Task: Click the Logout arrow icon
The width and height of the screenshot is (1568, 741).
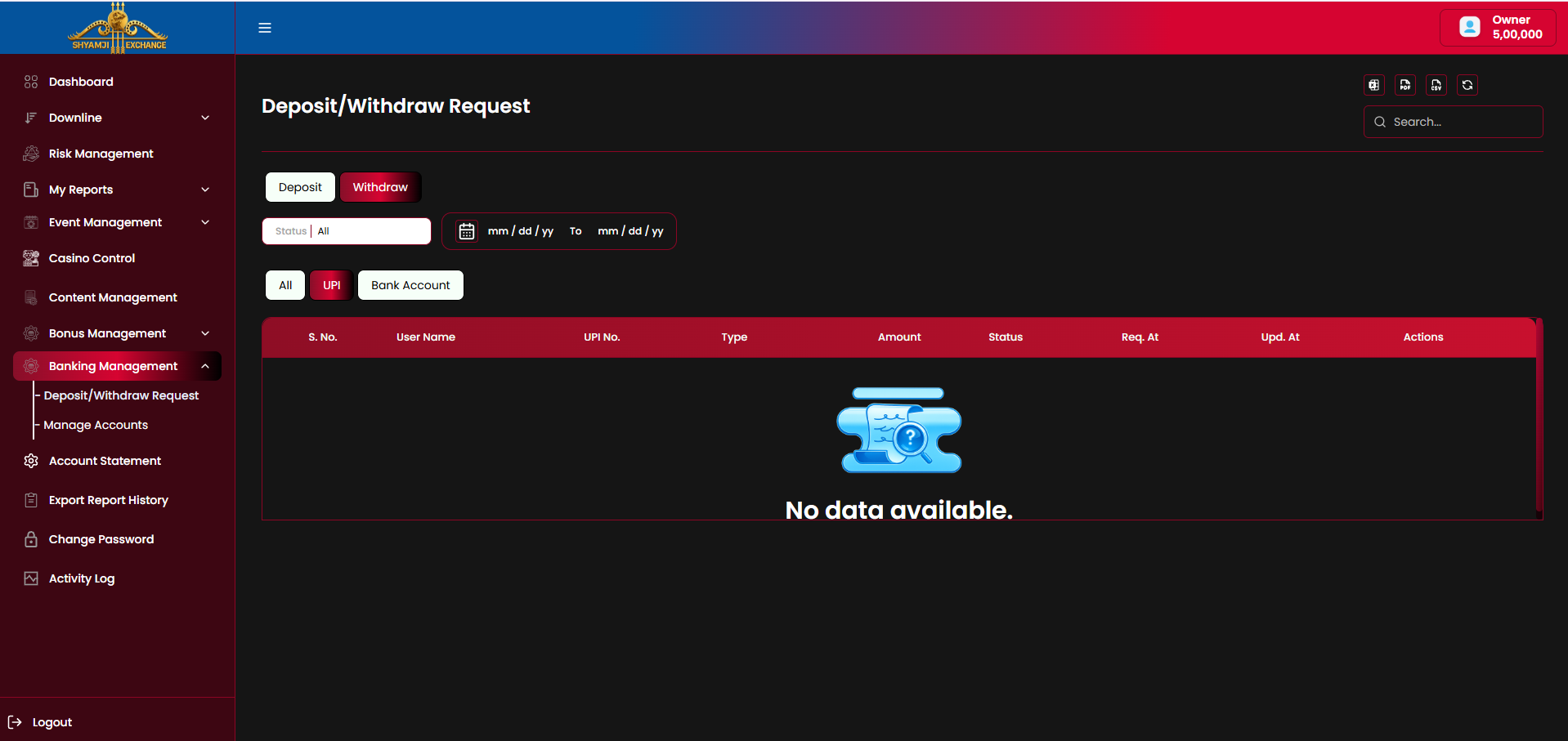Action: click(x=15, y=722)
